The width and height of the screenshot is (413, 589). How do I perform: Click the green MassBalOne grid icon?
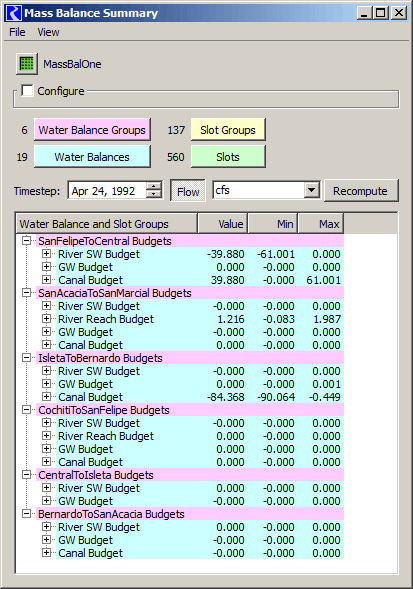[x=27, y=64]
